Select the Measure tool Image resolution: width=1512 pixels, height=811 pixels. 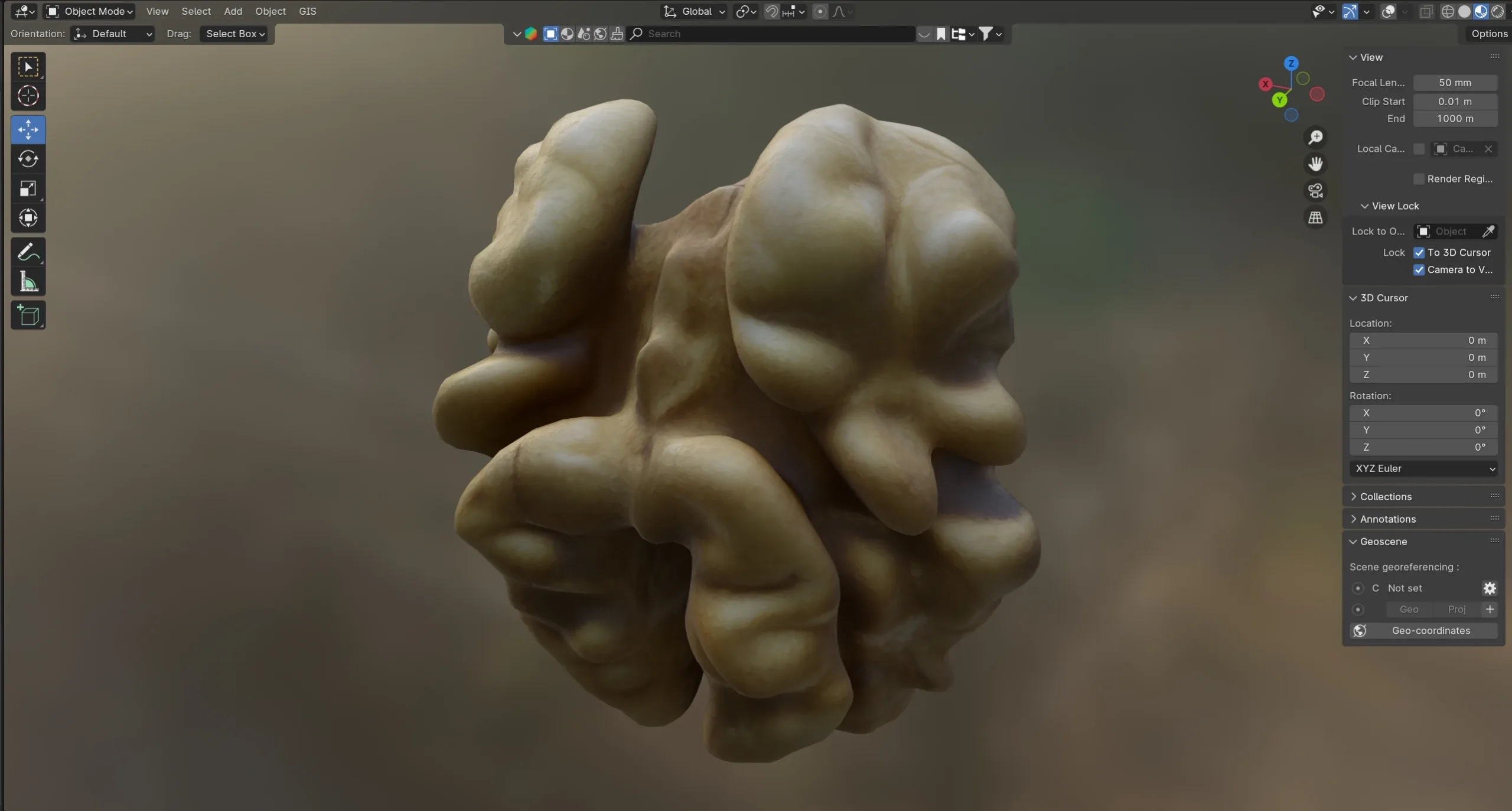point(28,282)
